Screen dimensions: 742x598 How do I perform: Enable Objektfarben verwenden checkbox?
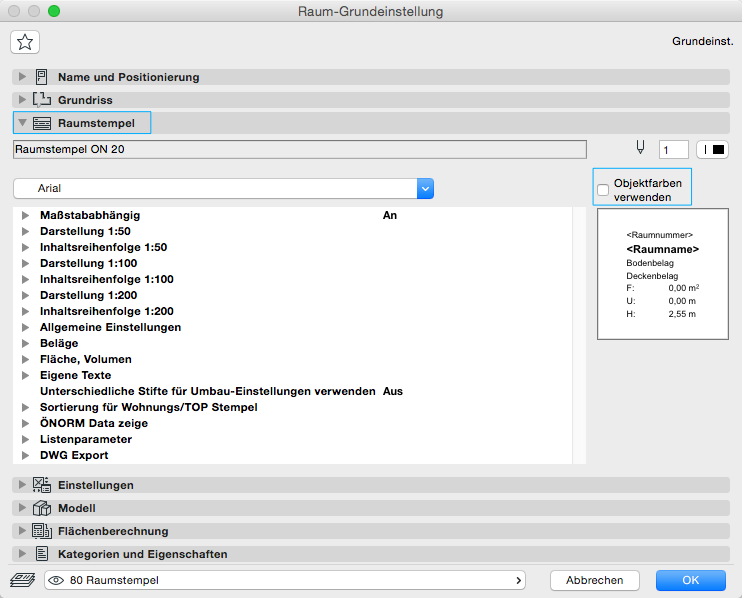tap(603, 190)
